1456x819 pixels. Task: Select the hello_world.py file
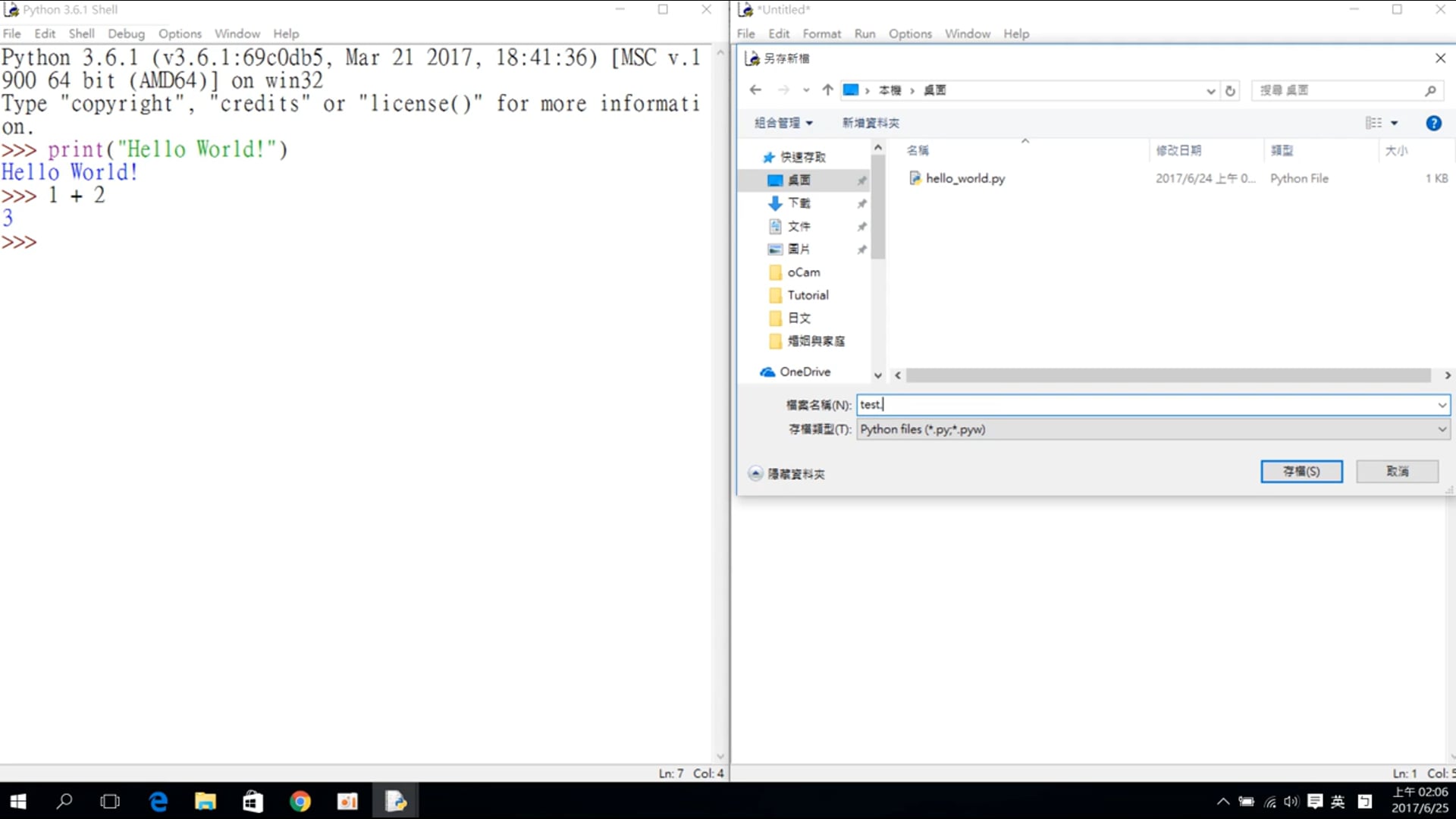click(965, 179)
